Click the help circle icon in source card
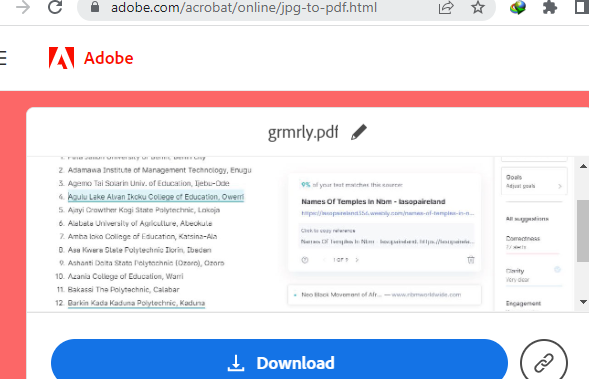 tap(305, 260)
